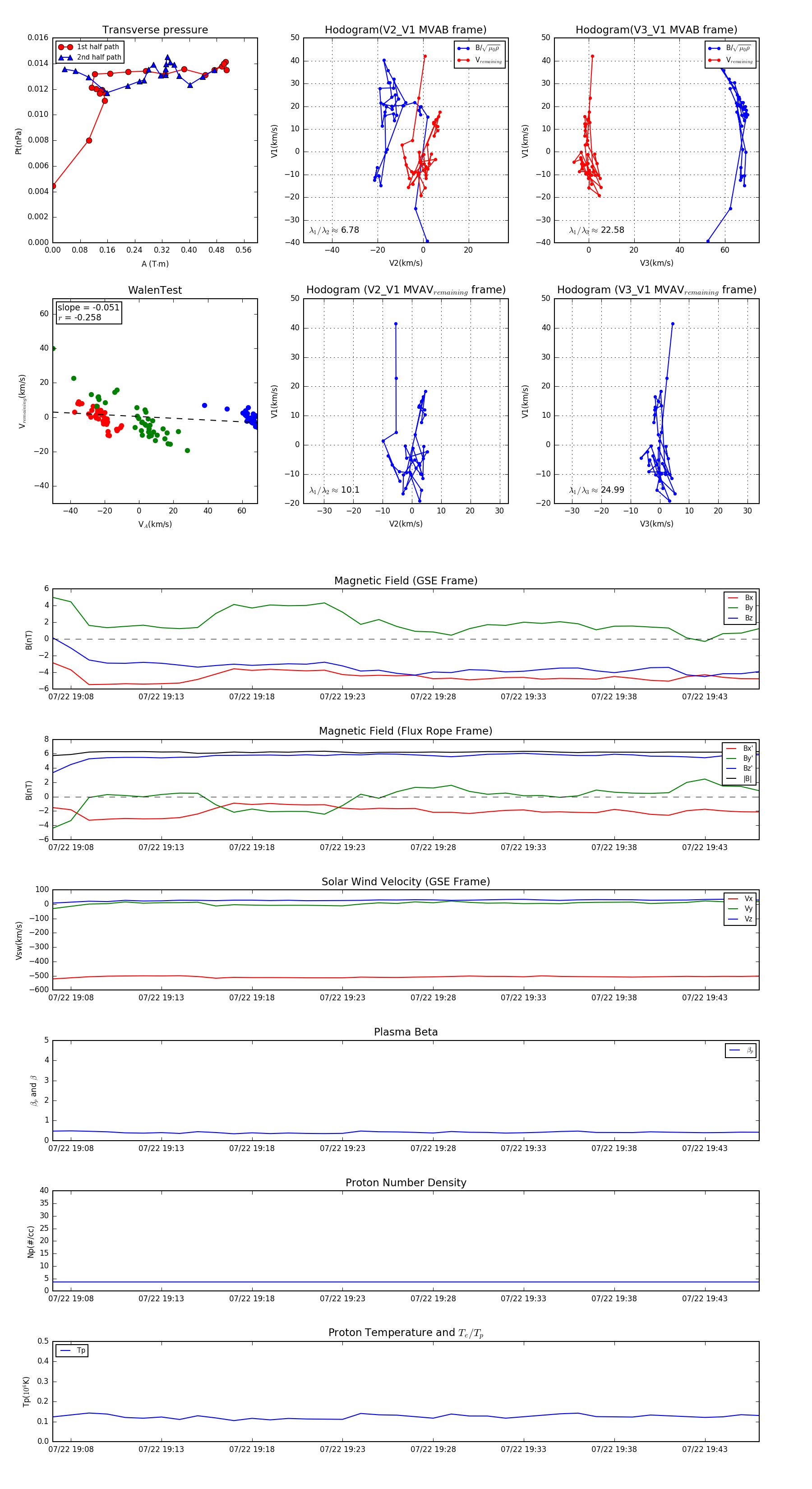Screen dimensions: 812x1489
Task: Click the 'Proton Number Density' title
Action: pos(406,1183)
